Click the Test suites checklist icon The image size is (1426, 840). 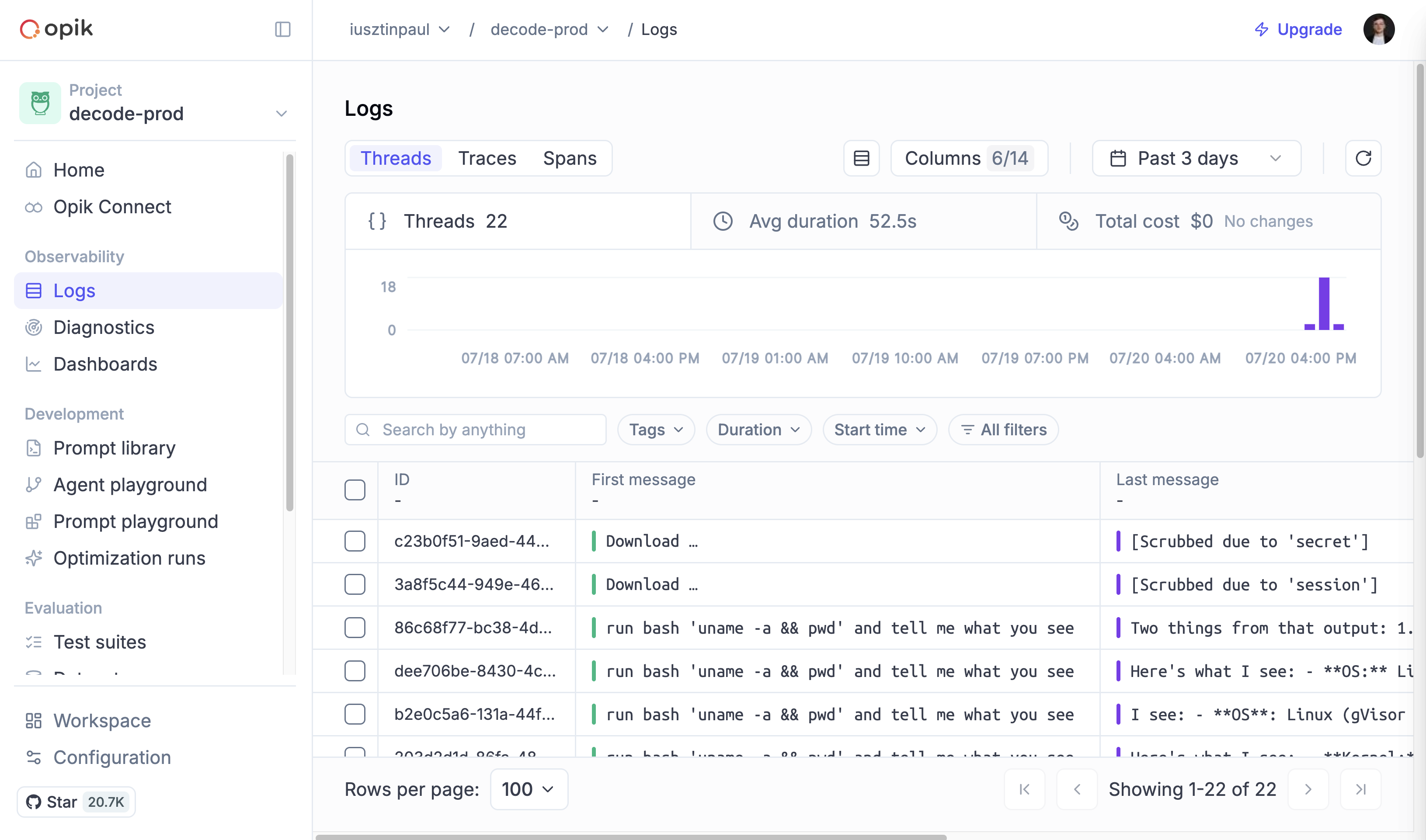tap(33, 642)
